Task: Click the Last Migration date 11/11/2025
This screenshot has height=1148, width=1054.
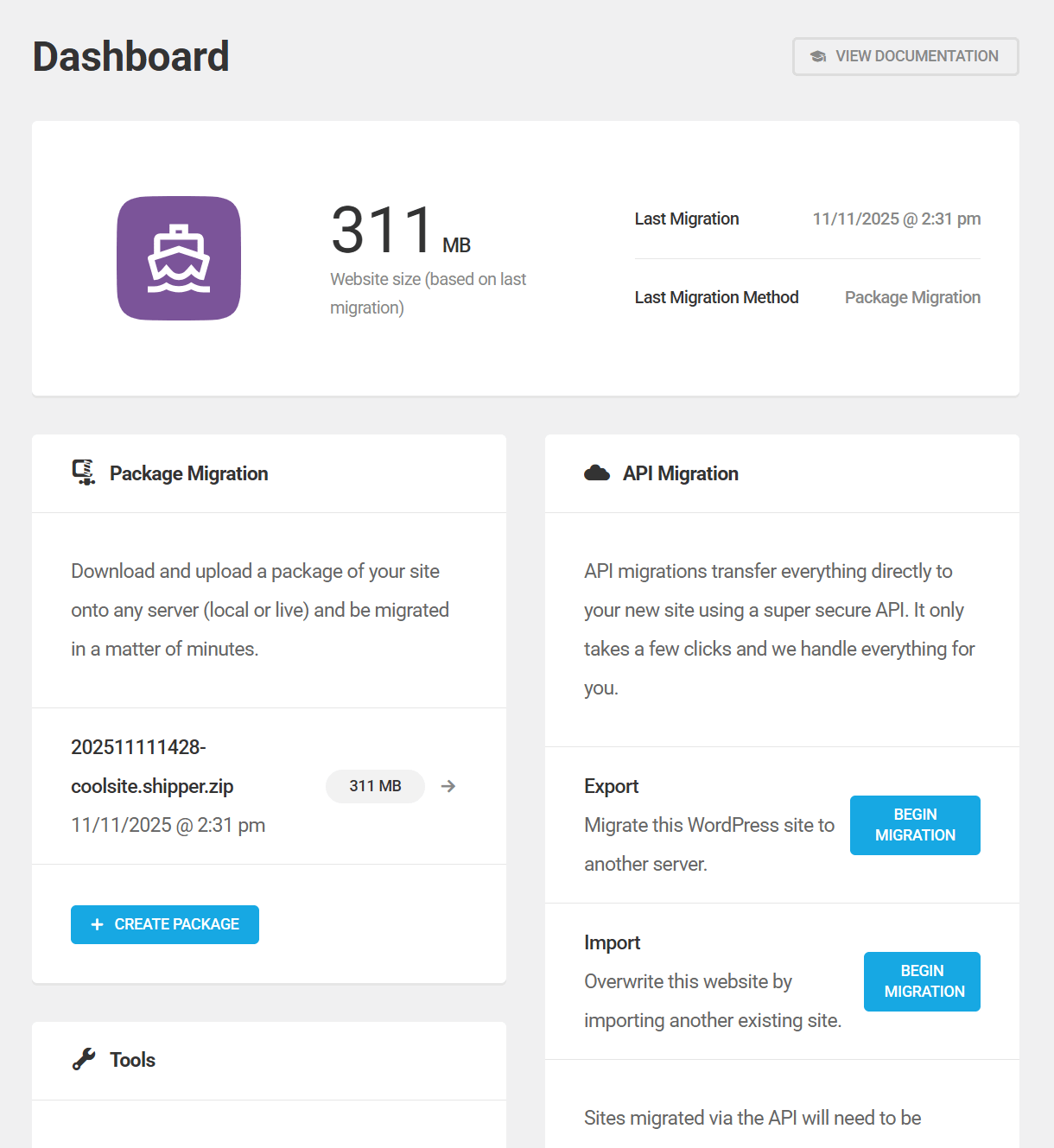Action: click(x=896, y=219)
